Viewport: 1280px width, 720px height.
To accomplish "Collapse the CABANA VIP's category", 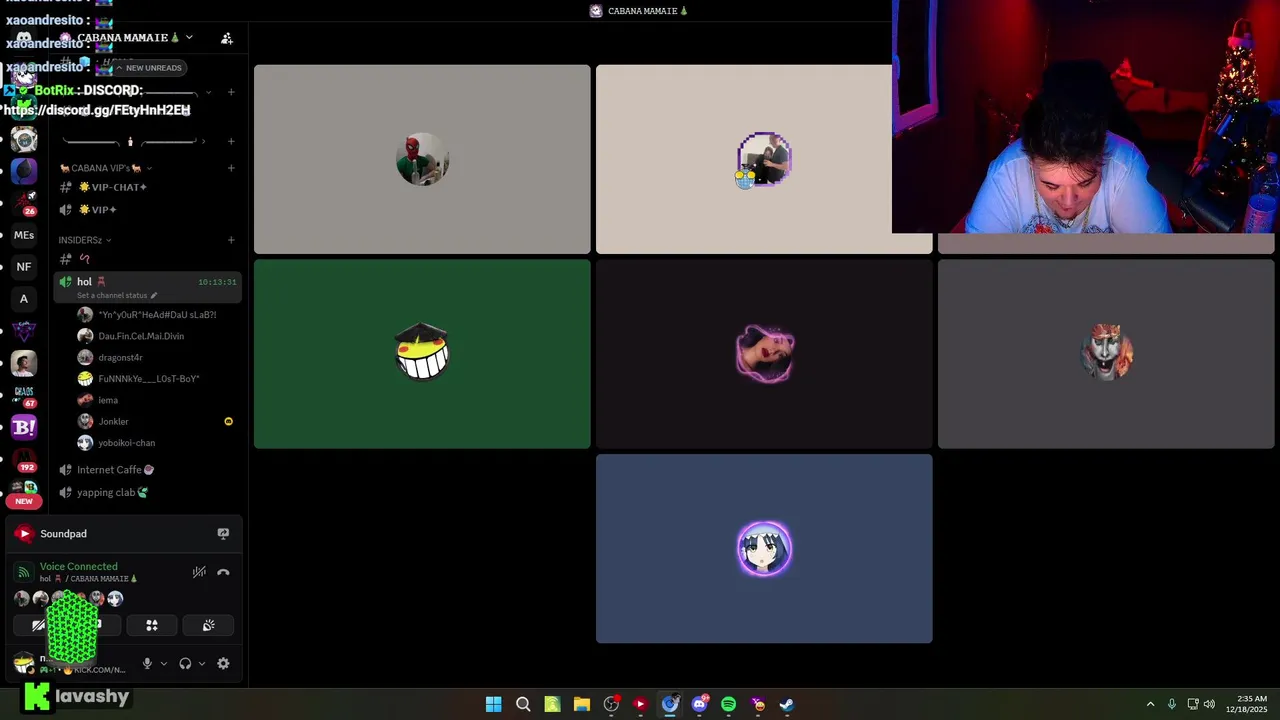I will (x=105, y=168).
